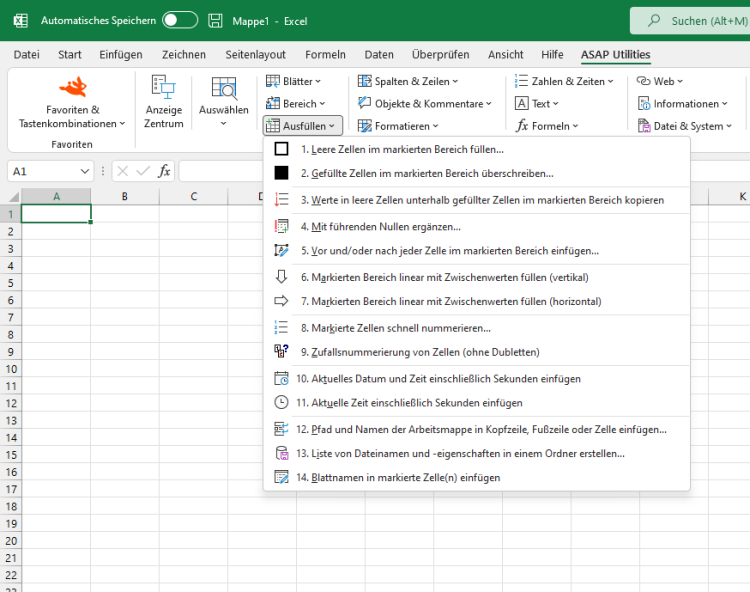Expand the Text menu
Image resolution: width=750 pixels, height=592 pixels.
coord(537,103)
